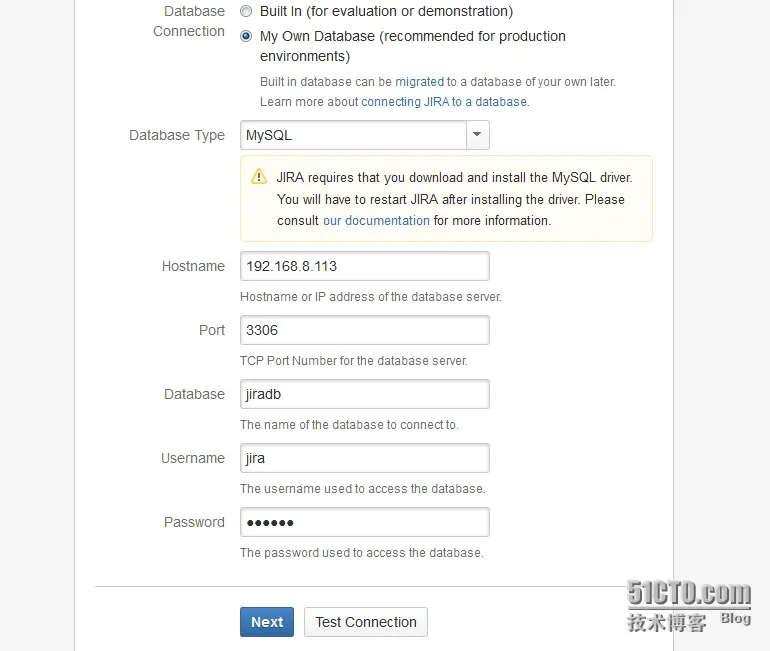Expand the Database Type dropdown arrow
This screenshot has width=770, height=651.
[477, 135]
